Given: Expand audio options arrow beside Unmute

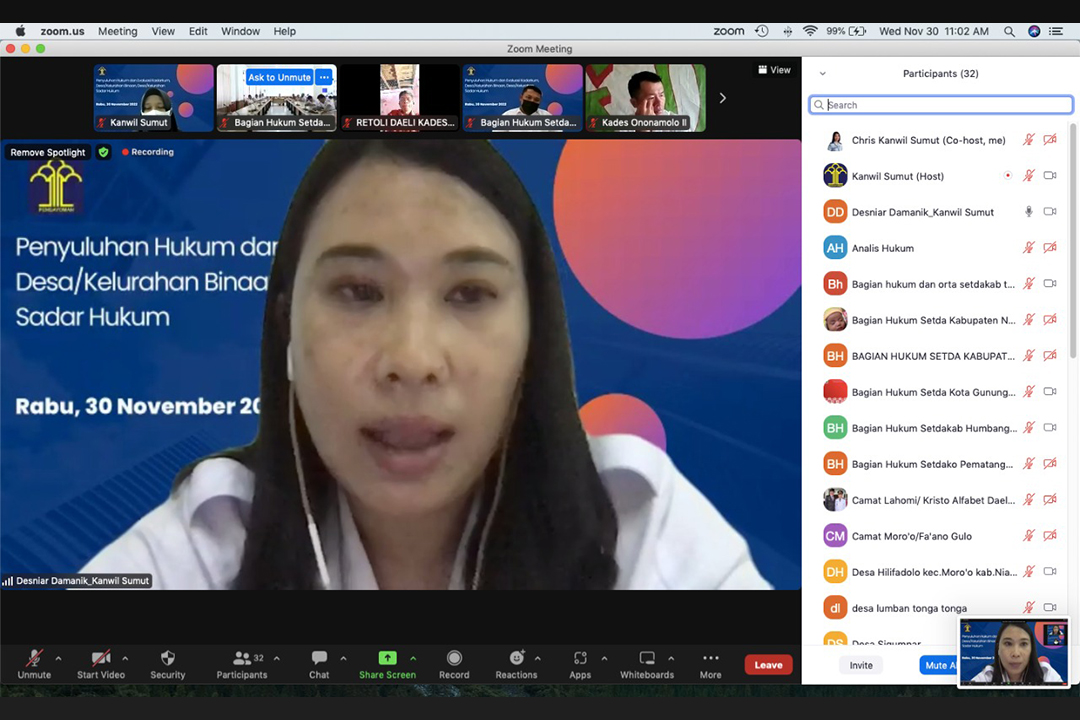Looking at the screenshot, I should coord(58,658).
